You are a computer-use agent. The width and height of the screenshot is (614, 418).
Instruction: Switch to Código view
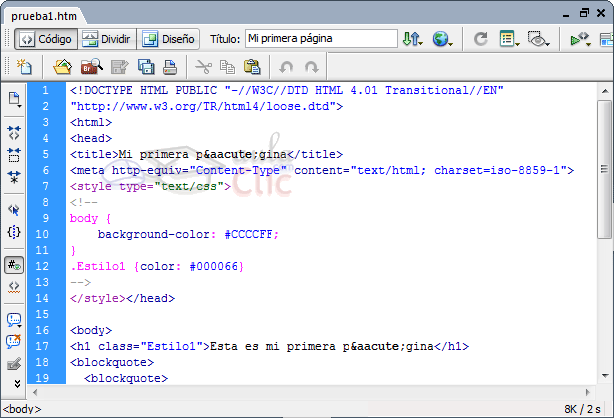pos(44,40)
